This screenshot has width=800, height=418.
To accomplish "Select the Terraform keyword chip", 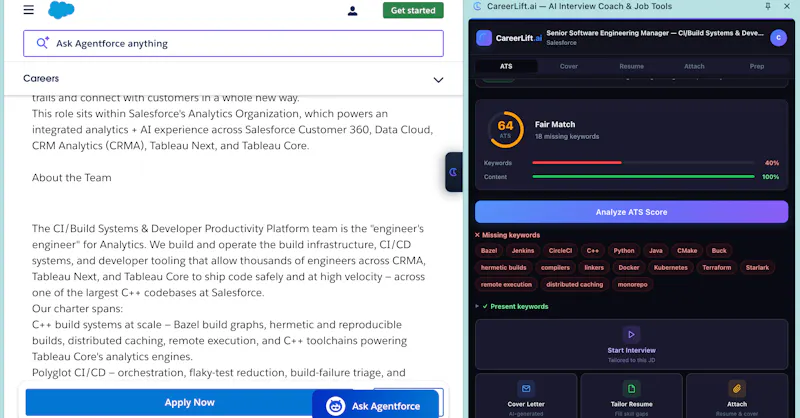I will [717, 267].
